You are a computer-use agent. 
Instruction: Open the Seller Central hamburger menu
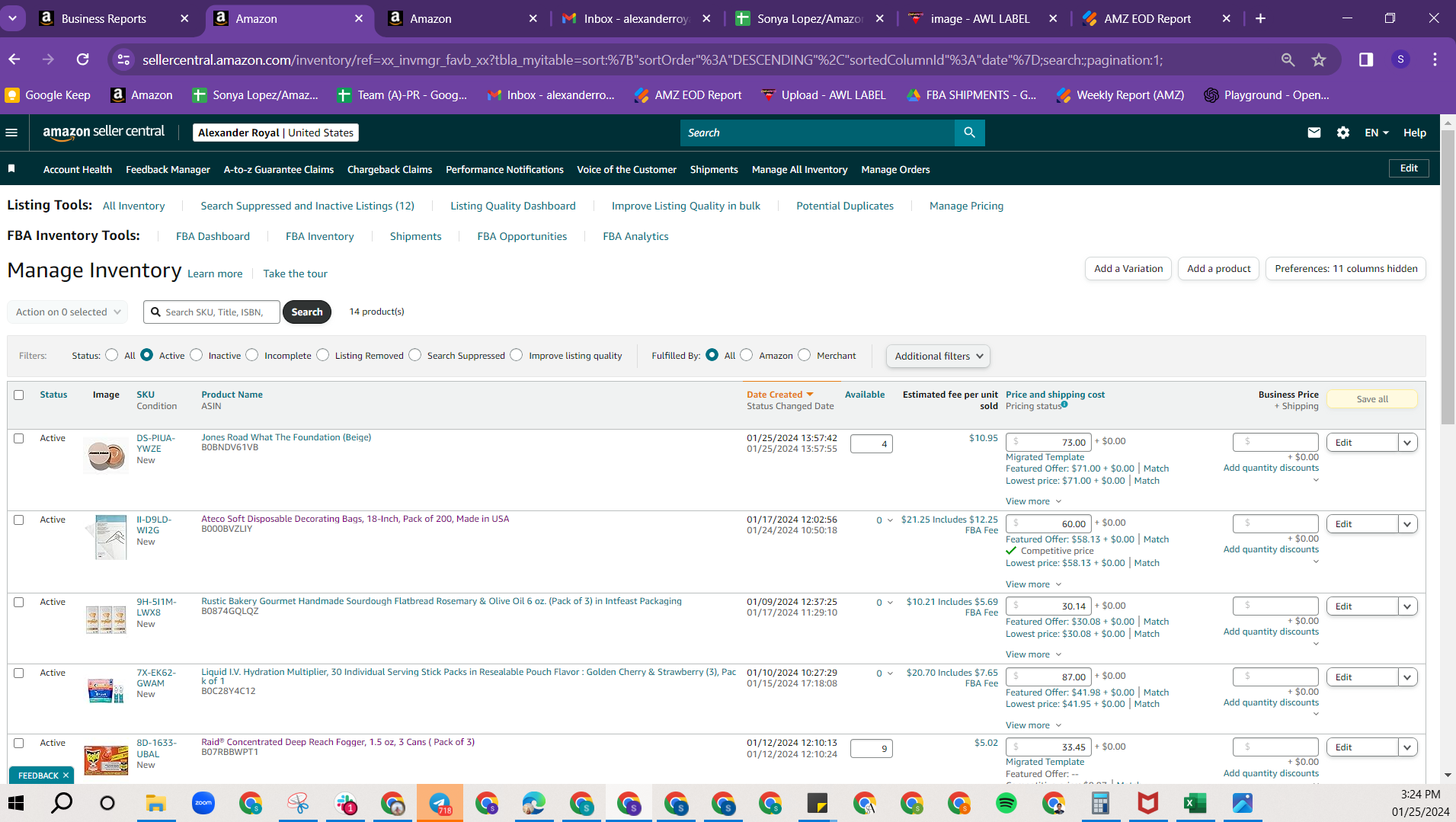click(x=11, y=133)
